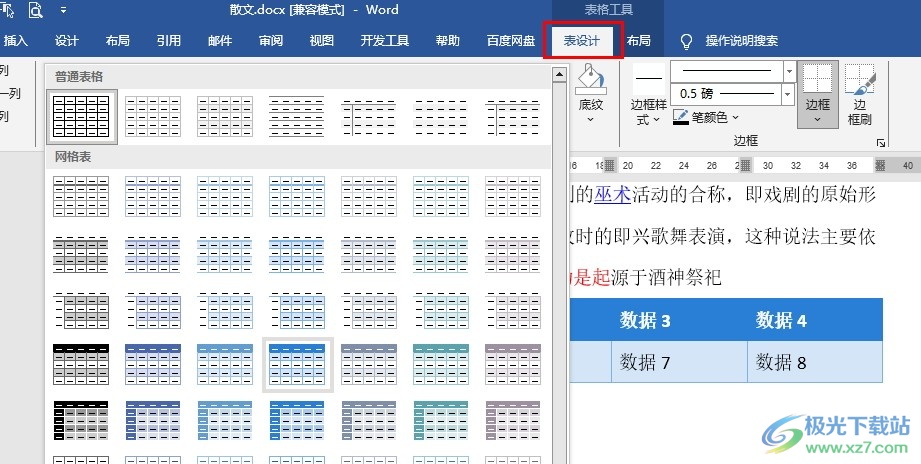Select the black header grid table style
This screenshot has height=464, width=921.
point(81,364)
